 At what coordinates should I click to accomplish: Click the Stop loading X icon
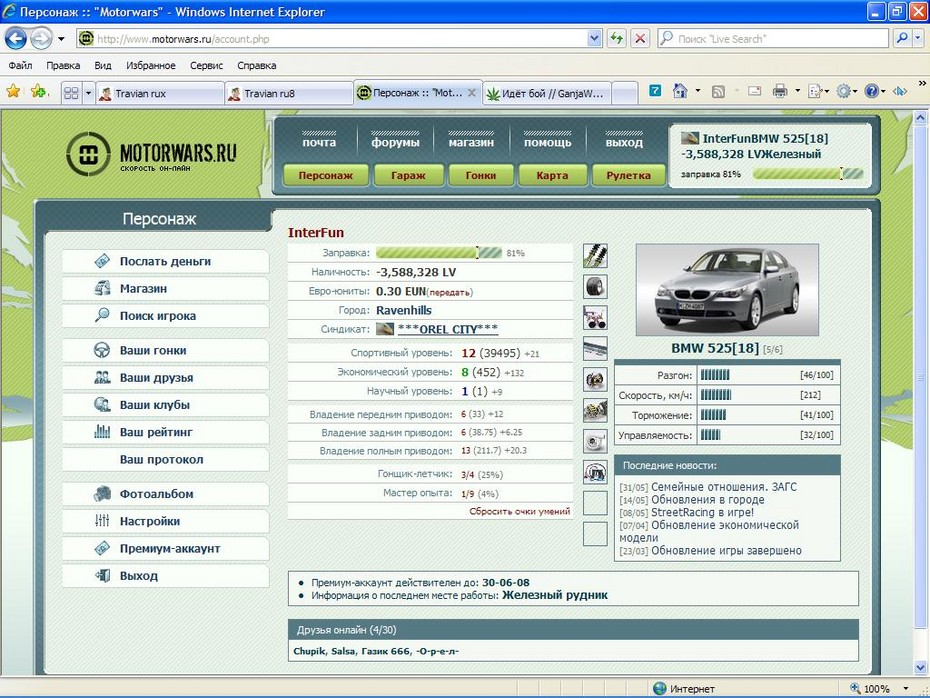coord(640,39)
